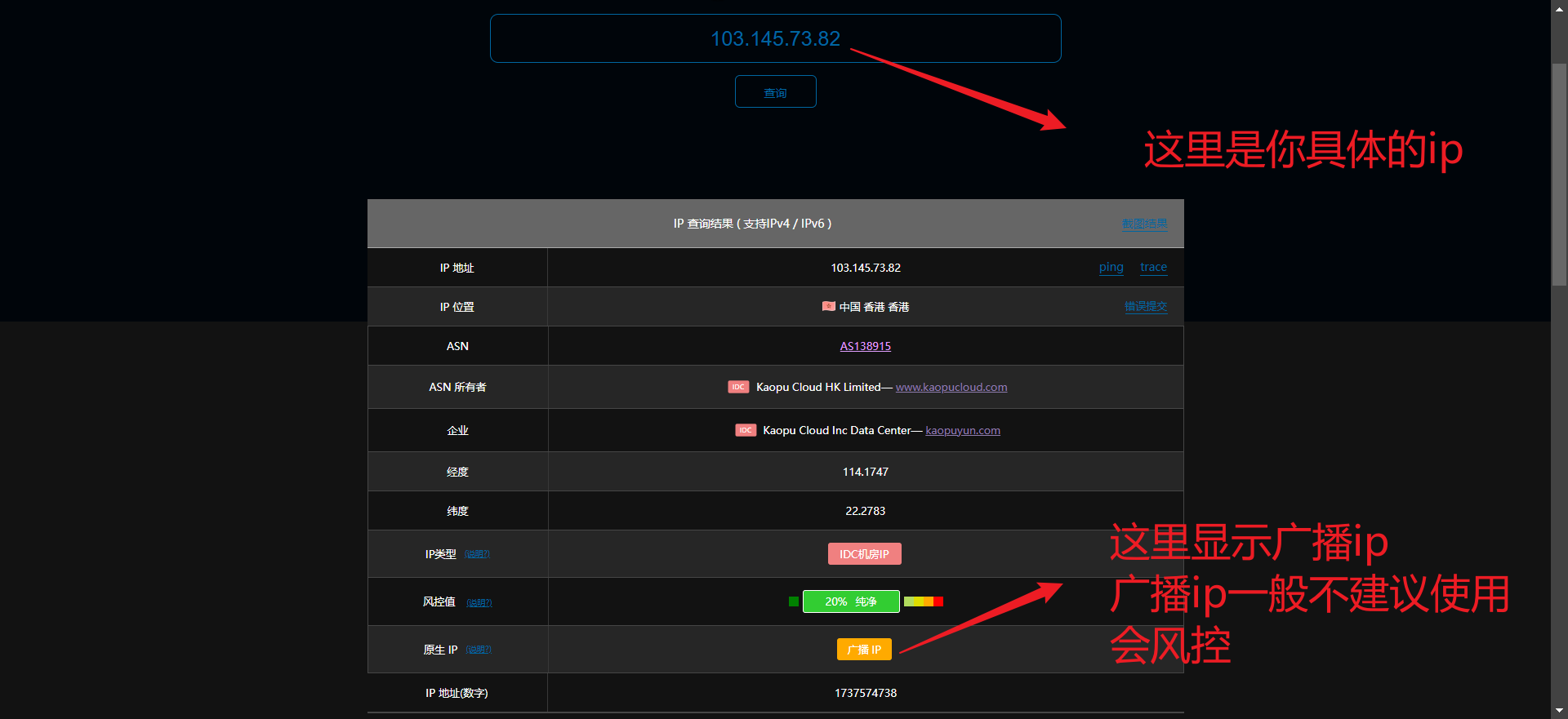This screenshot has height=719, width=1568.
Task: Select the IP value 103.145.73.82 in table
Action: click(865, 268)
